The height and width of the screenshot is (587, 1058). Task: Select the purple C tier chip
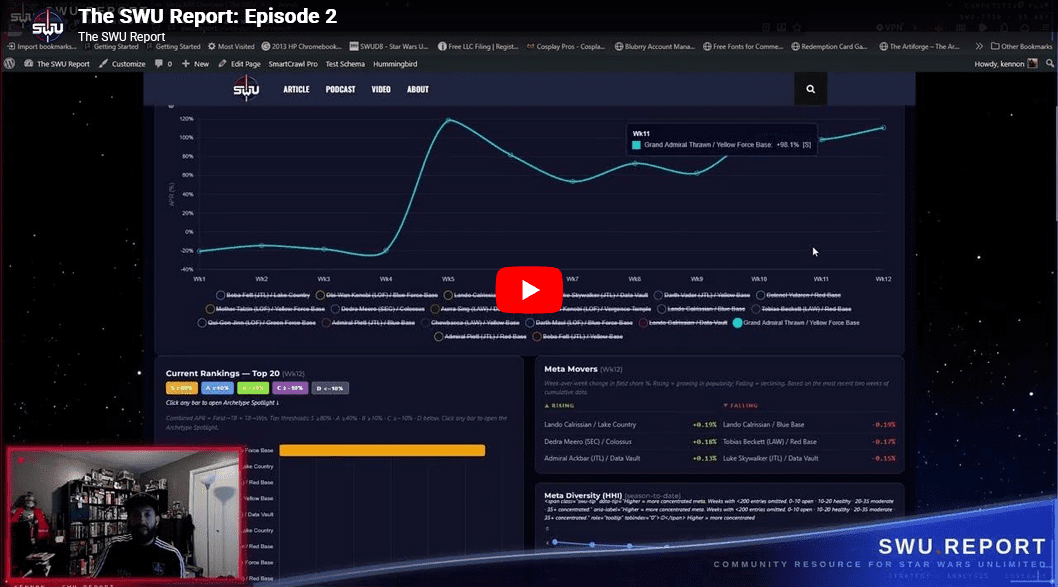point(290,388)
